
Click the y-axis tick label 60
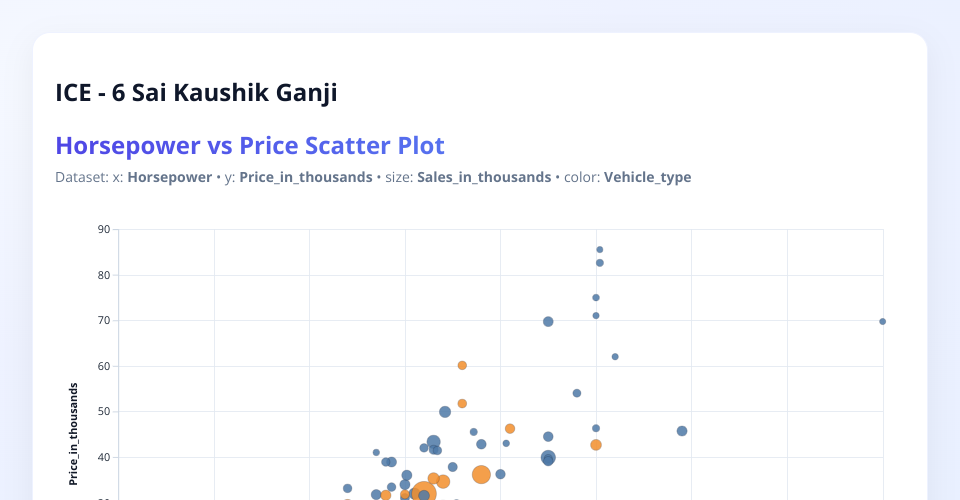click(x=104, y=366)
